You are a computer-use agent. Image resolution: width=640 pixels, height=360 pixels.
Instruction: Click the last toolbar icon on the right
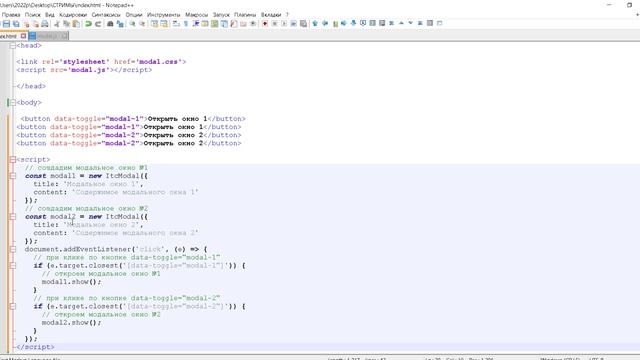click(440, 23)
